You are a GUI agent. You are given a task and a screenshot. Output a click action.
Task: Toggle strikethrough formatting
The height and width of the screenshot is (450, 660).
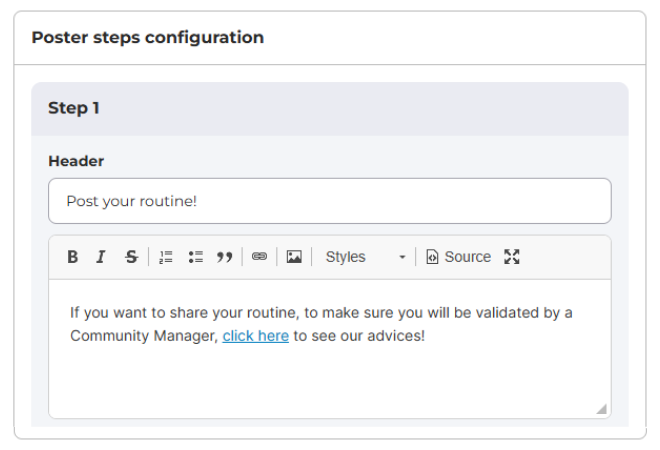pyautogui.click(x=131, y=257)
